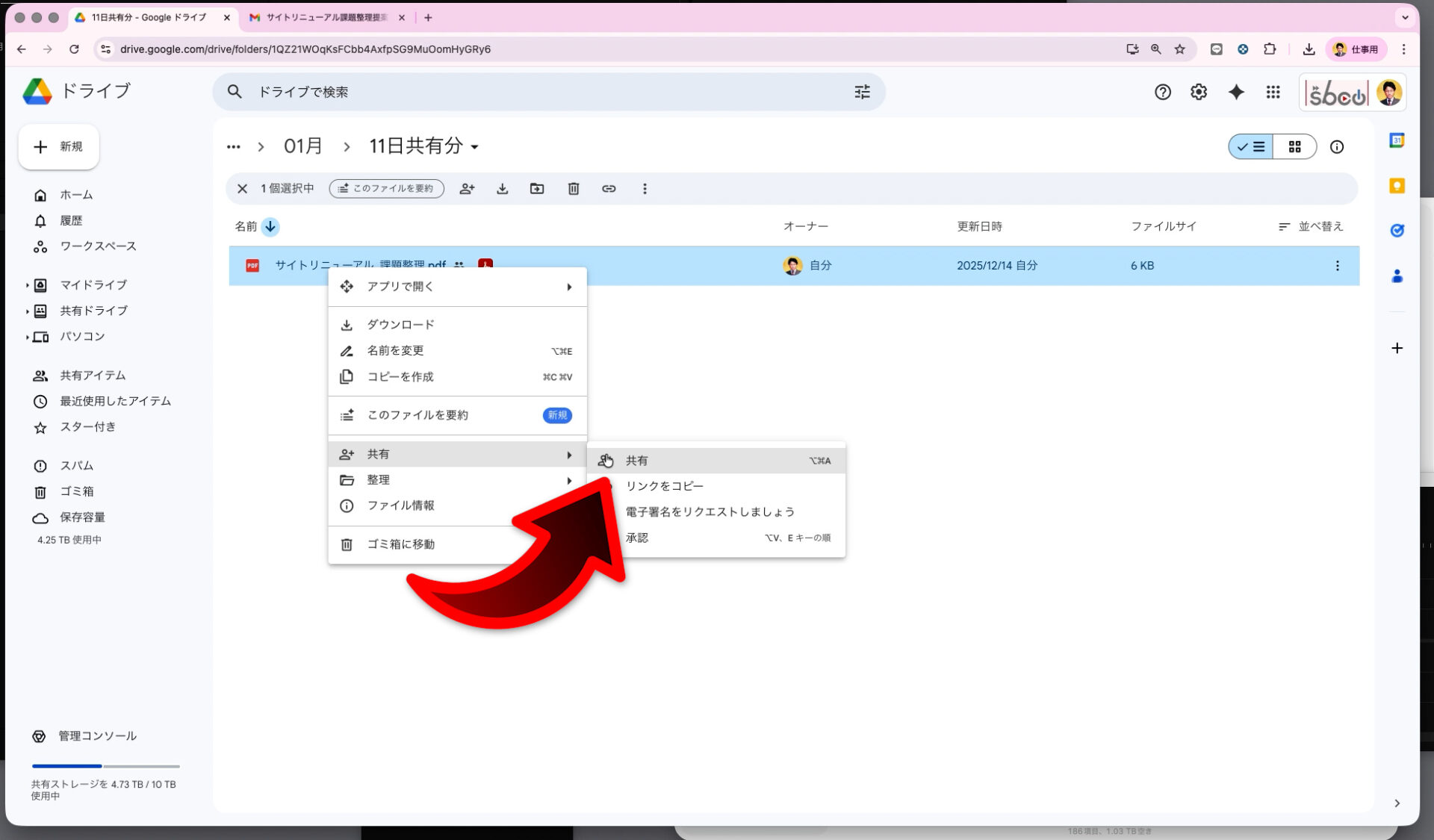Open the Google apps grid icon

click(1273, 91)
